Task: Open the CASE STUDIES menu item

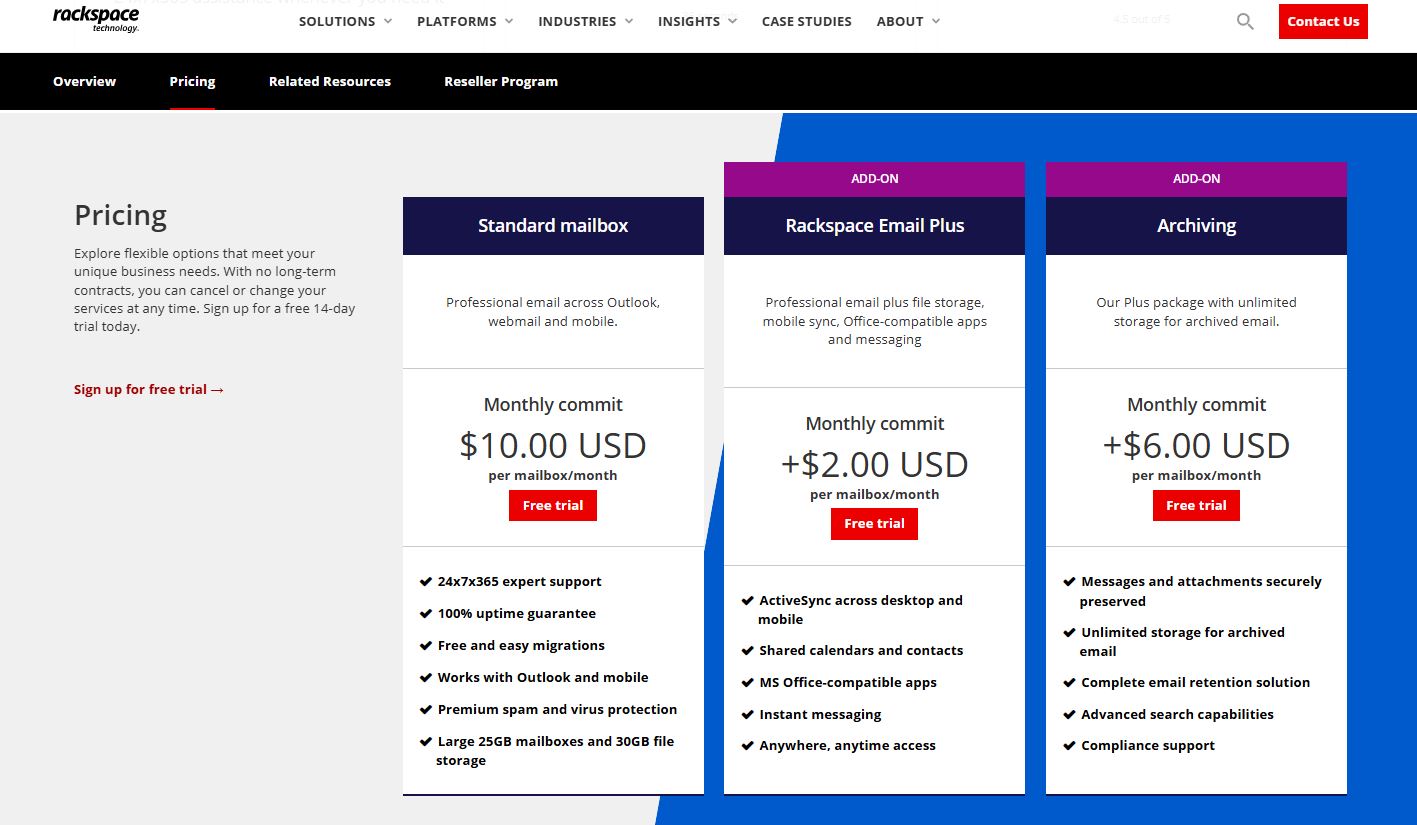Action: (806, 21)
